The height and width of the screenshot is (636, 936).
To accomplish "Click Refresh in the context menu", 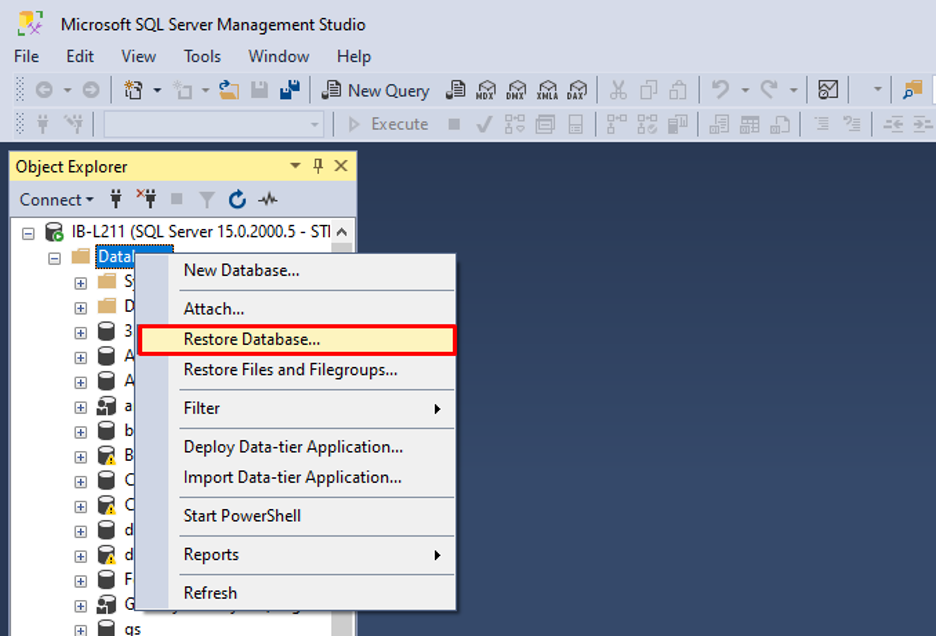I will click(296, 593).
